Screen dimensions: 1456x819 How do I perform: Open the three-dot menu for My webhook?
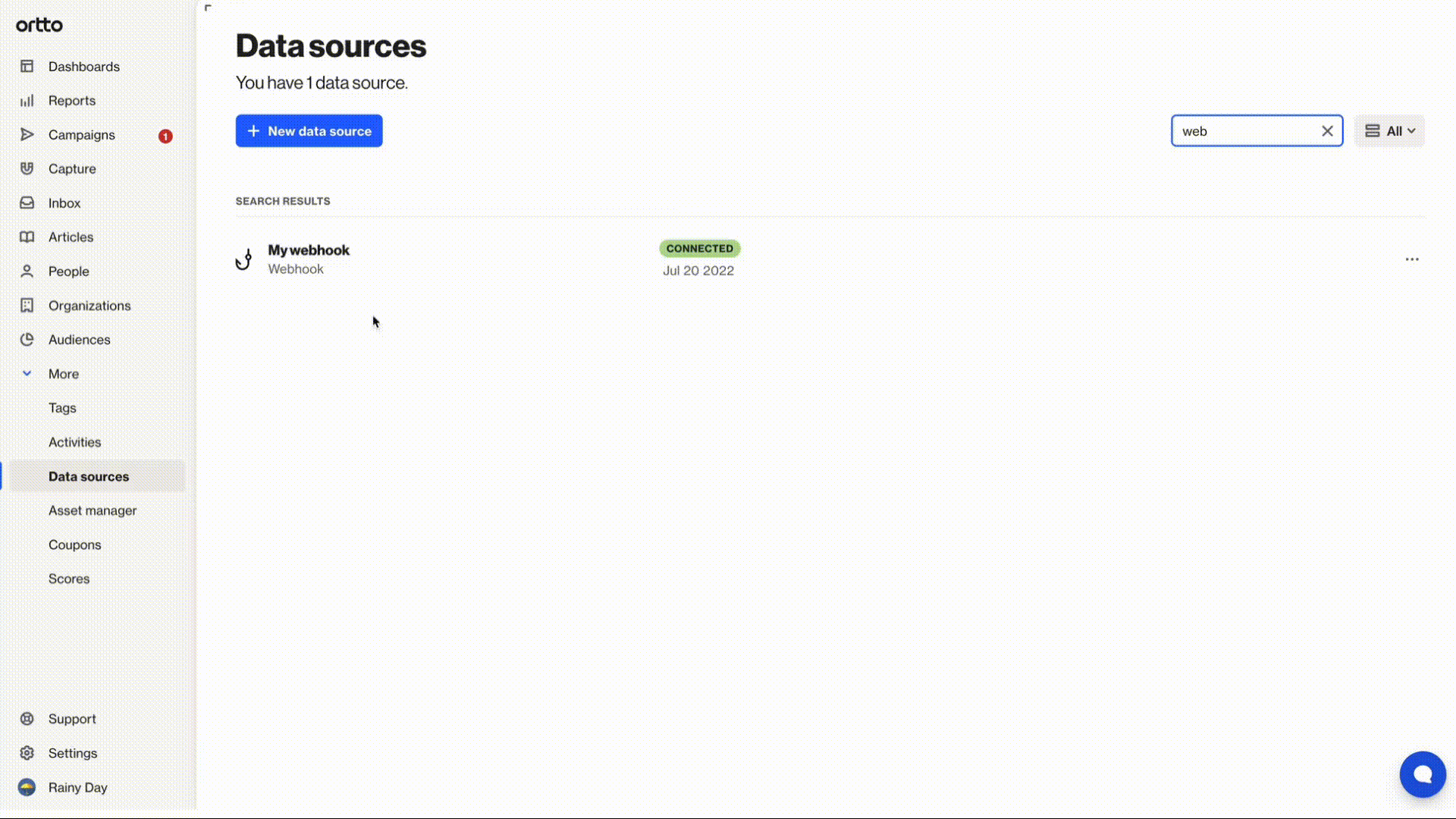(x=1412, y=259)
